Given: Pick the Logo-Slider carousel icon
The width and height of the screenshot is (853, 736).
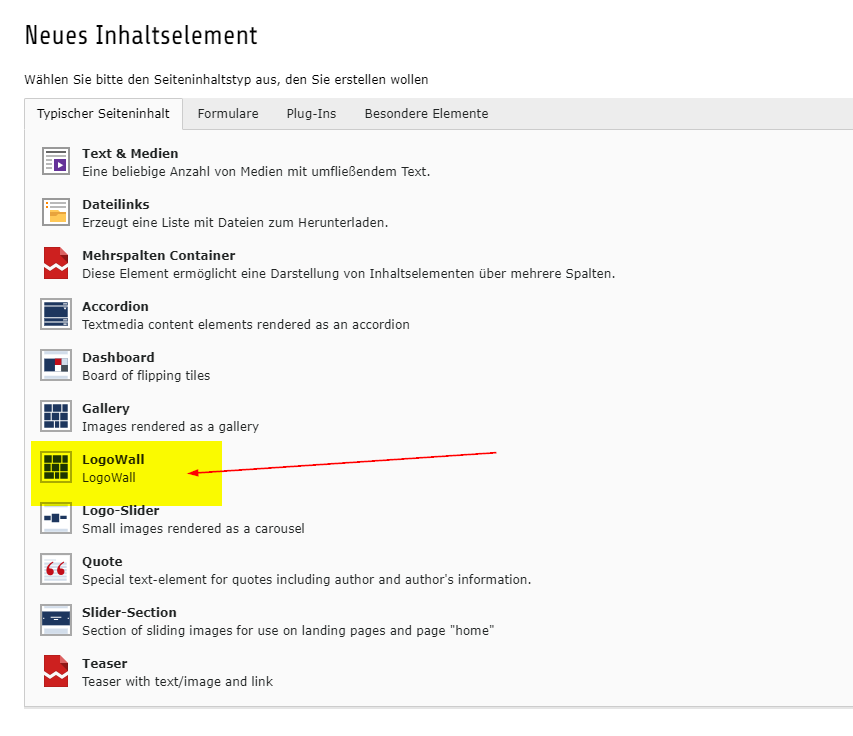Looking at the screenshot, I should [56, 518].
